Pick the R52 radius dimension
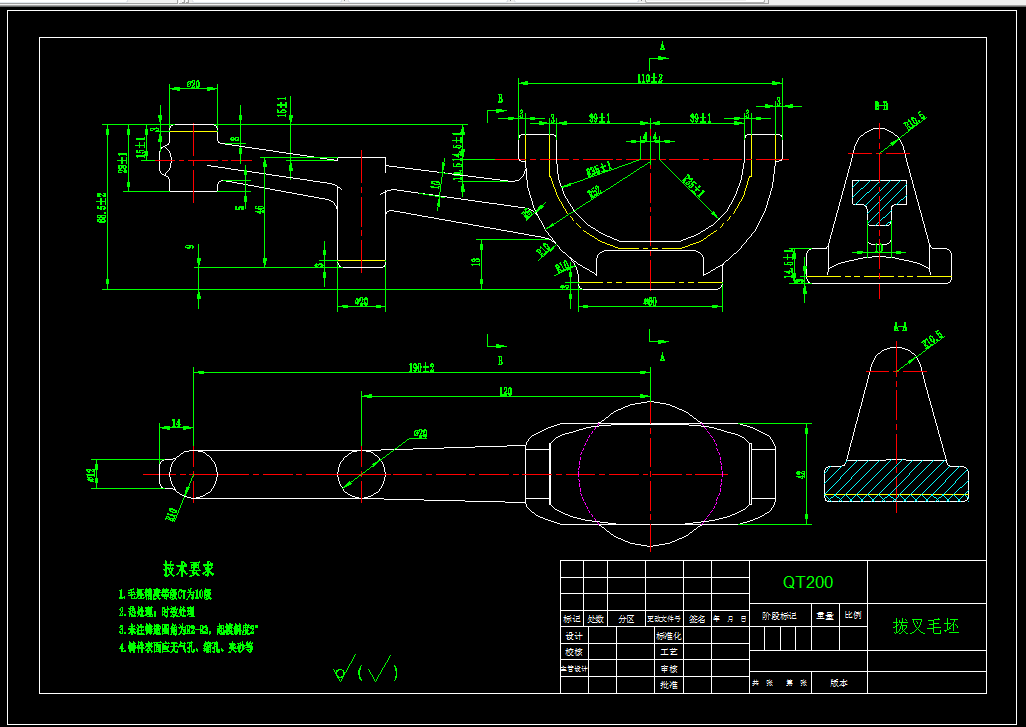1026x727 pixels. pyautogui.click(x=593, y=191)
